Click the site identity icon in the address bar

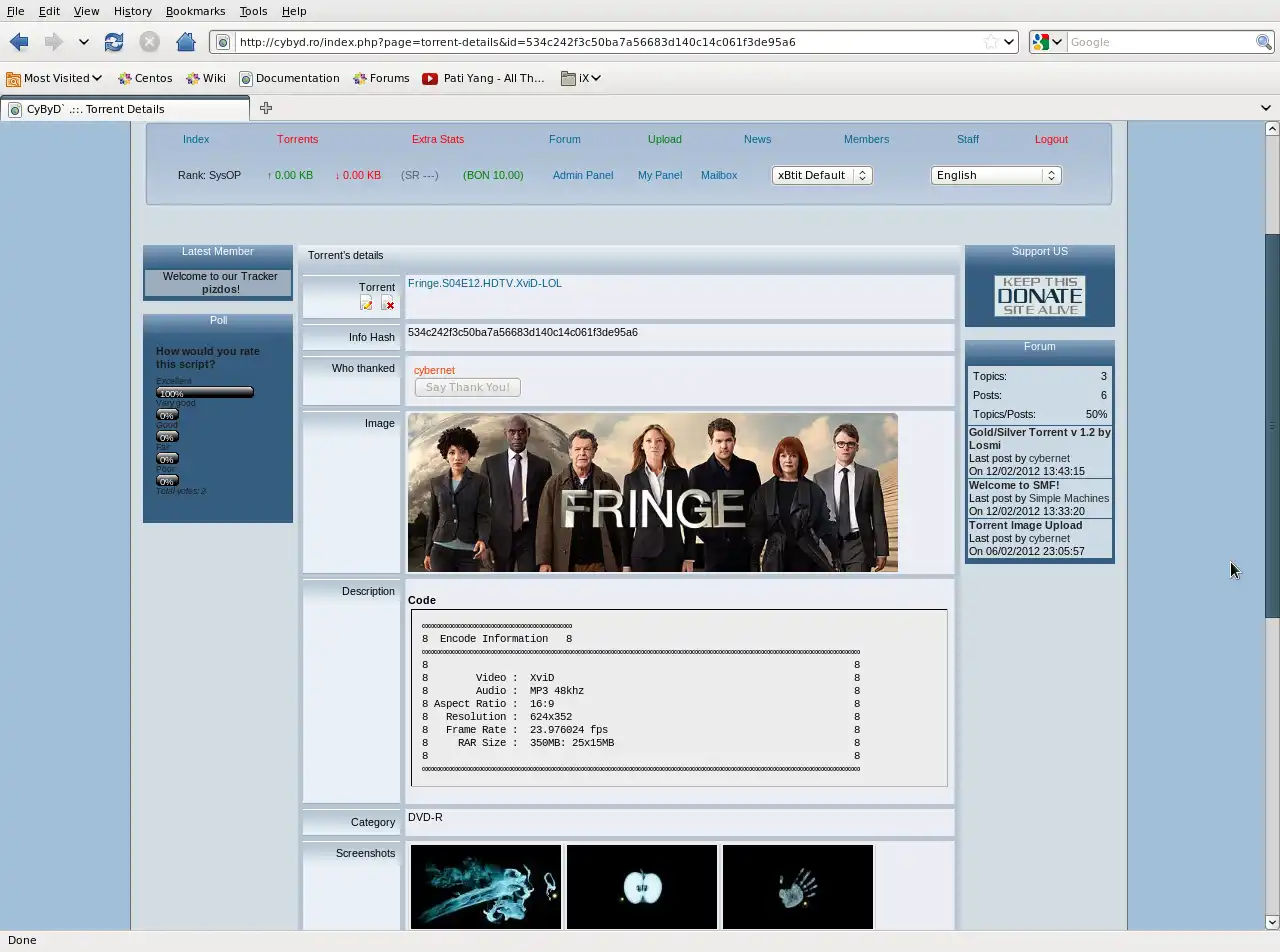[x=223, y=42]
